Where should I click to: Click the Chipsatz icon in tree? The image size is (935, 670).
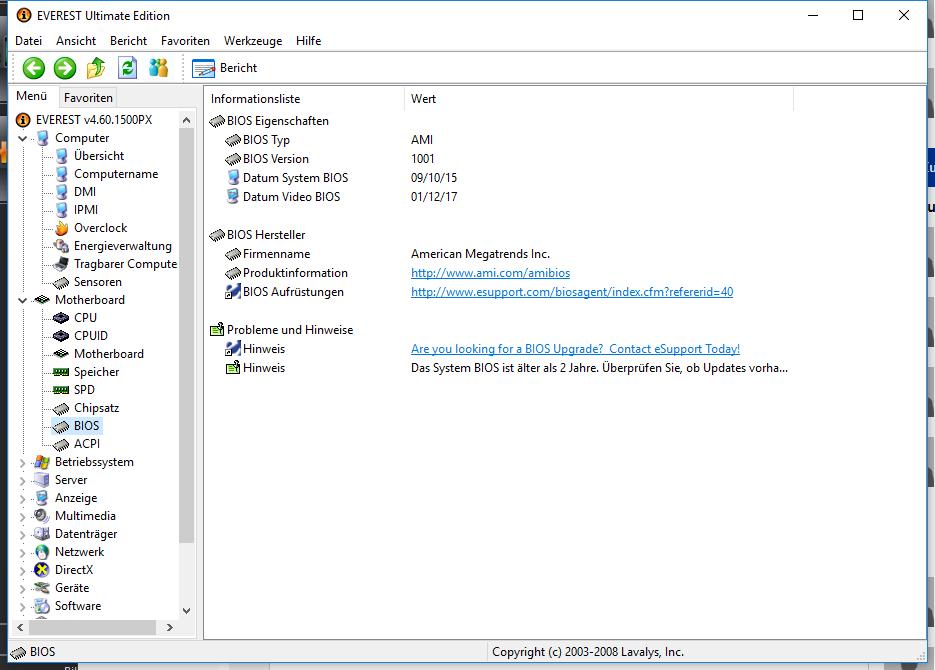coord(61,409)
